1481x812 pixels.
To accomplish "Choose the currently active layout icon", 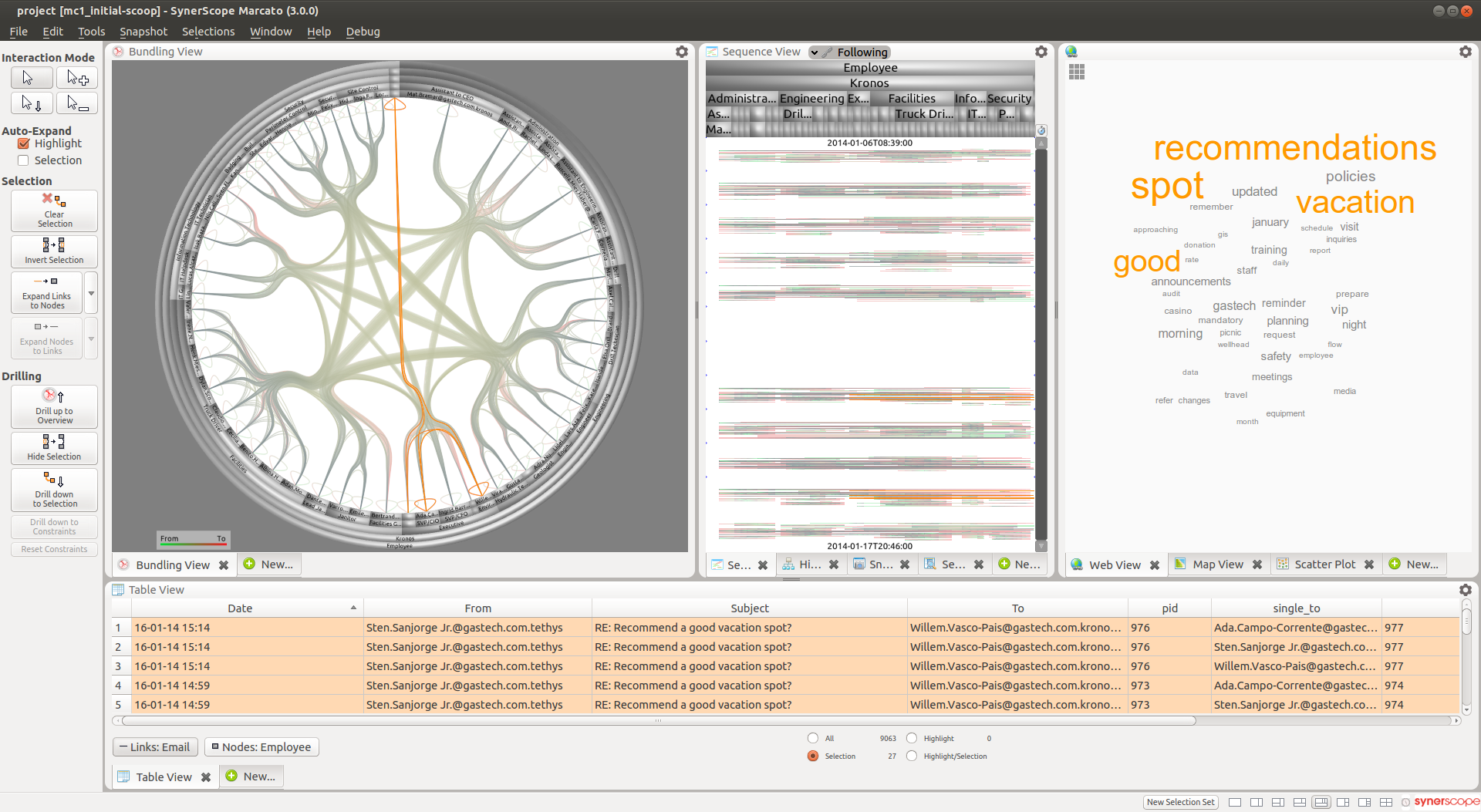I will click(x=1321, y=803).
